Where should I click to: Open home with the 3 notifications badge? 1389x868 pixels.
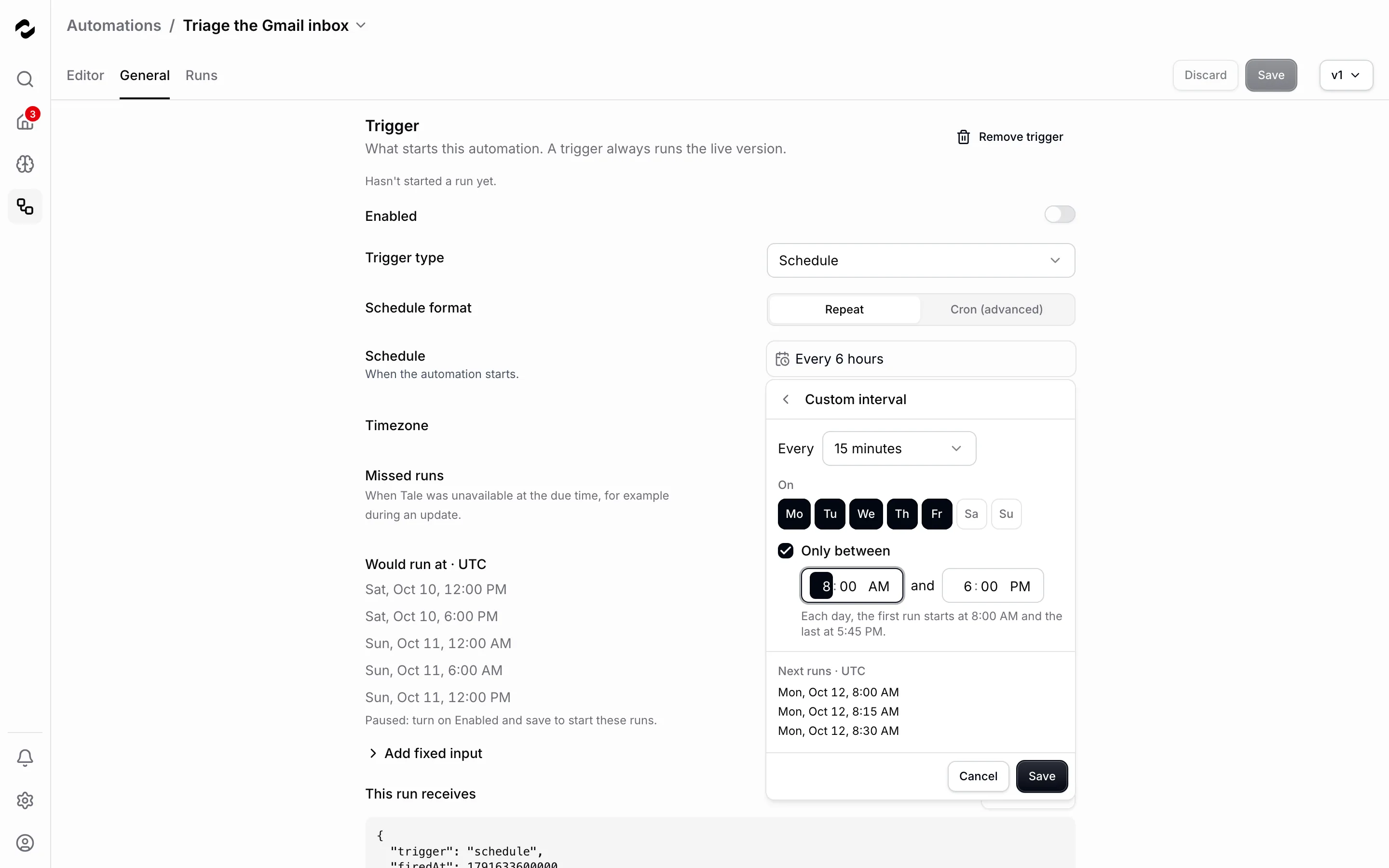coord(25,121)
